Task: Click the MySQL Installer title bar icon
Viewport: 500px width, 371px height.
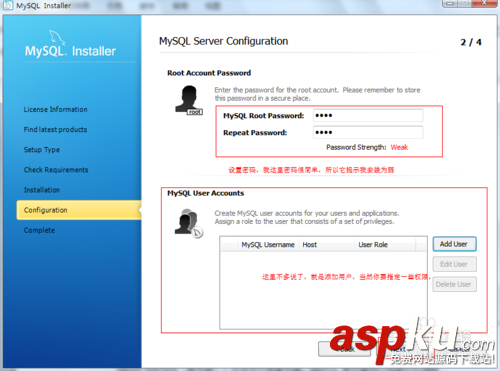Action: [8, 5]
